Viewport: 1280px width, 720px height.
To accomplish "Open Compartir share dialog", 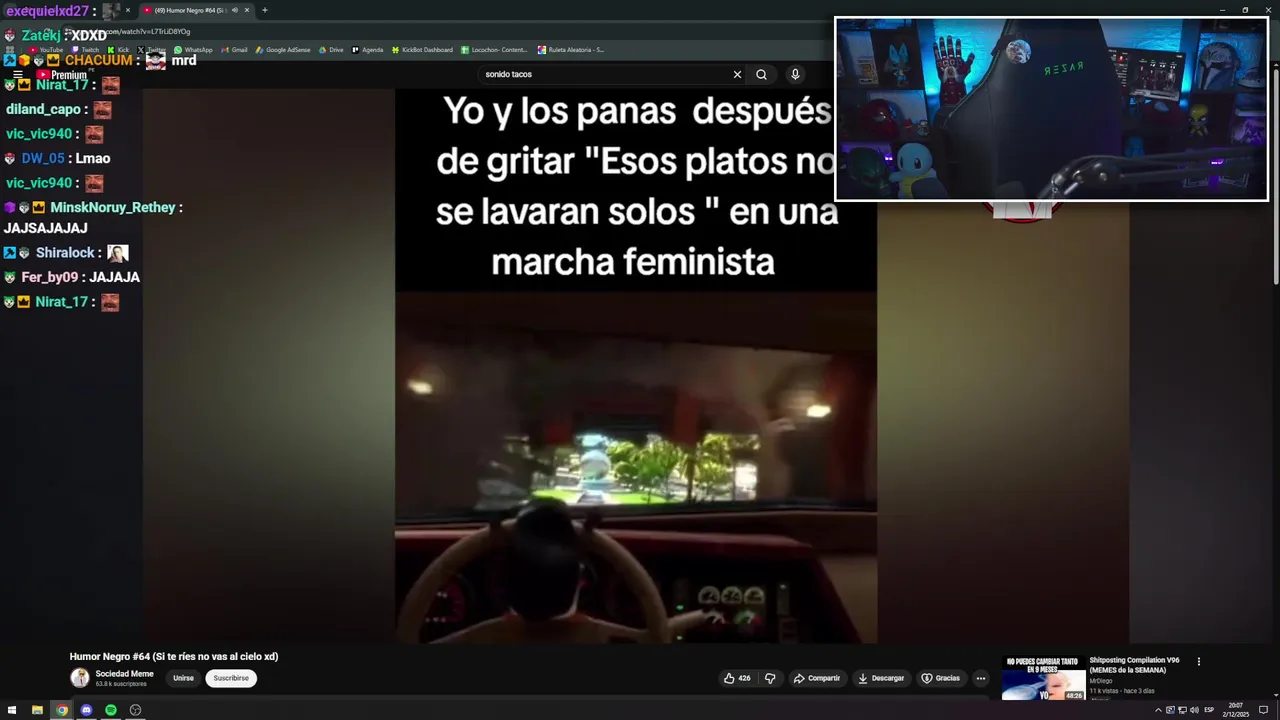I will tap(817, 678).
